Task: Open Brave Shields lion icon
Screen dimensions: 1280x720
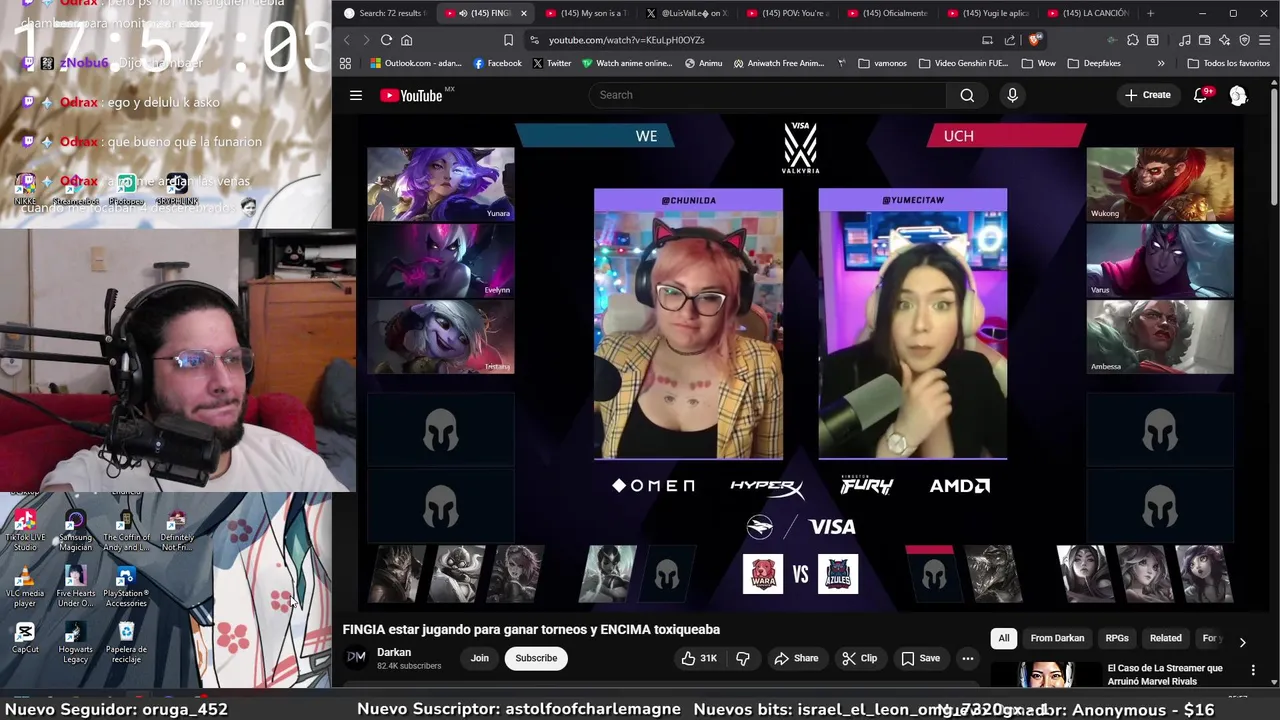Action: [1034, 40]
